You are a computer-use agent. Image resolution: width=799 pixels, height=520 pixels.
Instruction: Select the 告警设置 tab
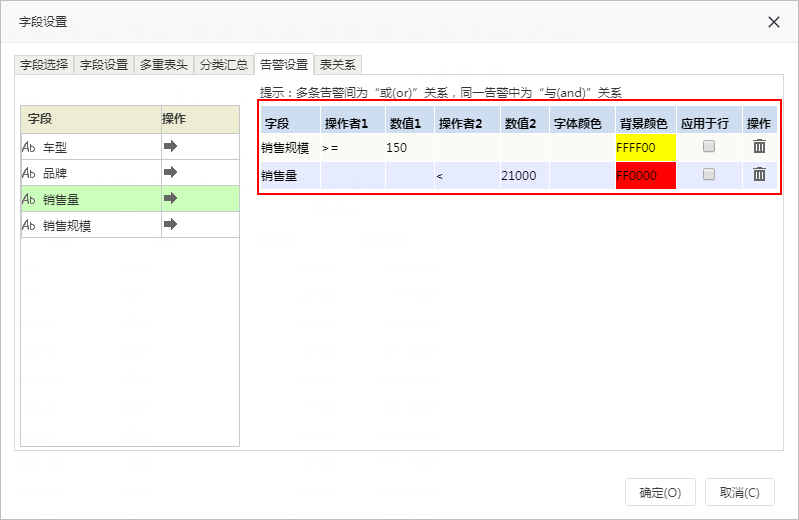pos(284,65)
